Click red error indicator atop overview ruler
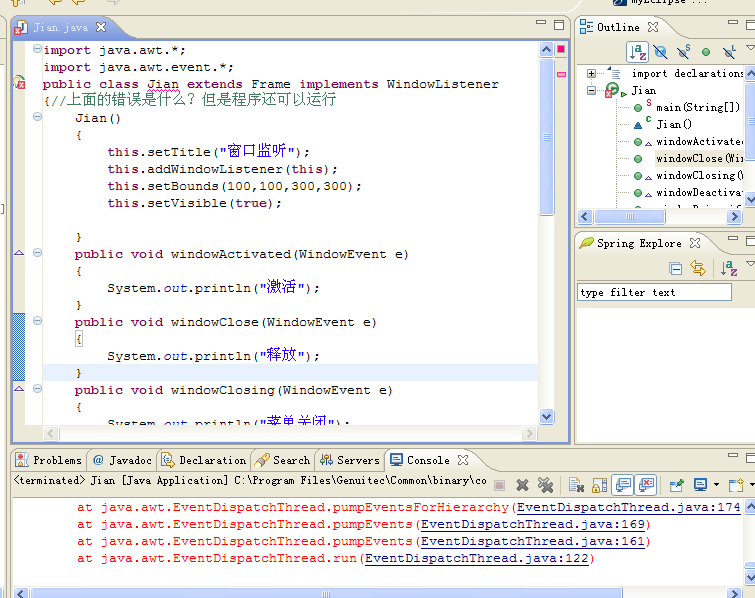Screen dimensions: 755x598 click(561, 49)
